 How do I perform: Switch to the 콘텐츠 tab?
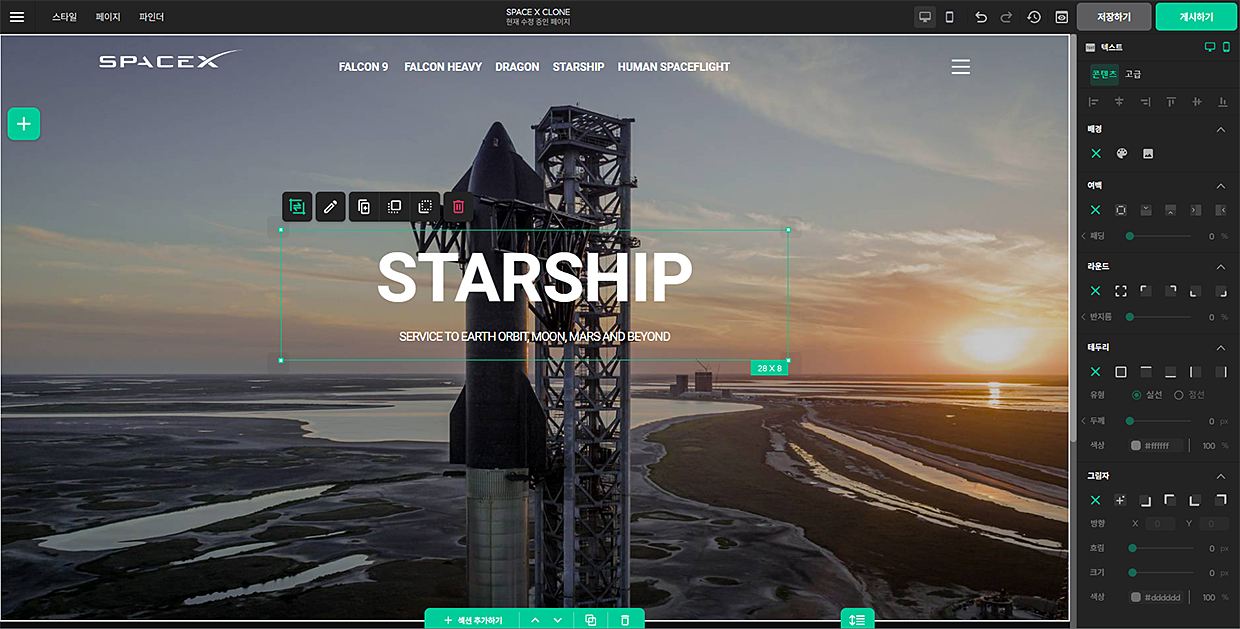point(1104,74)
